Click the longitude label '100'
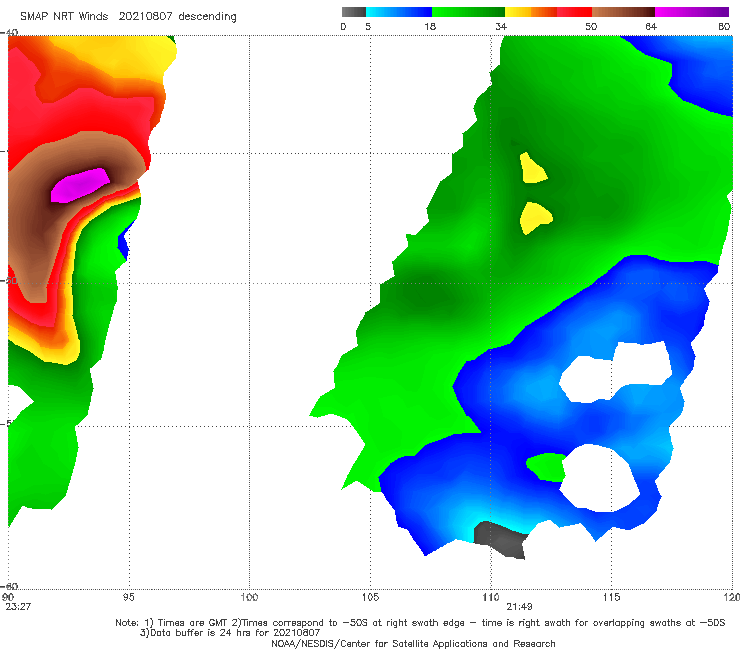 point(249,597)
